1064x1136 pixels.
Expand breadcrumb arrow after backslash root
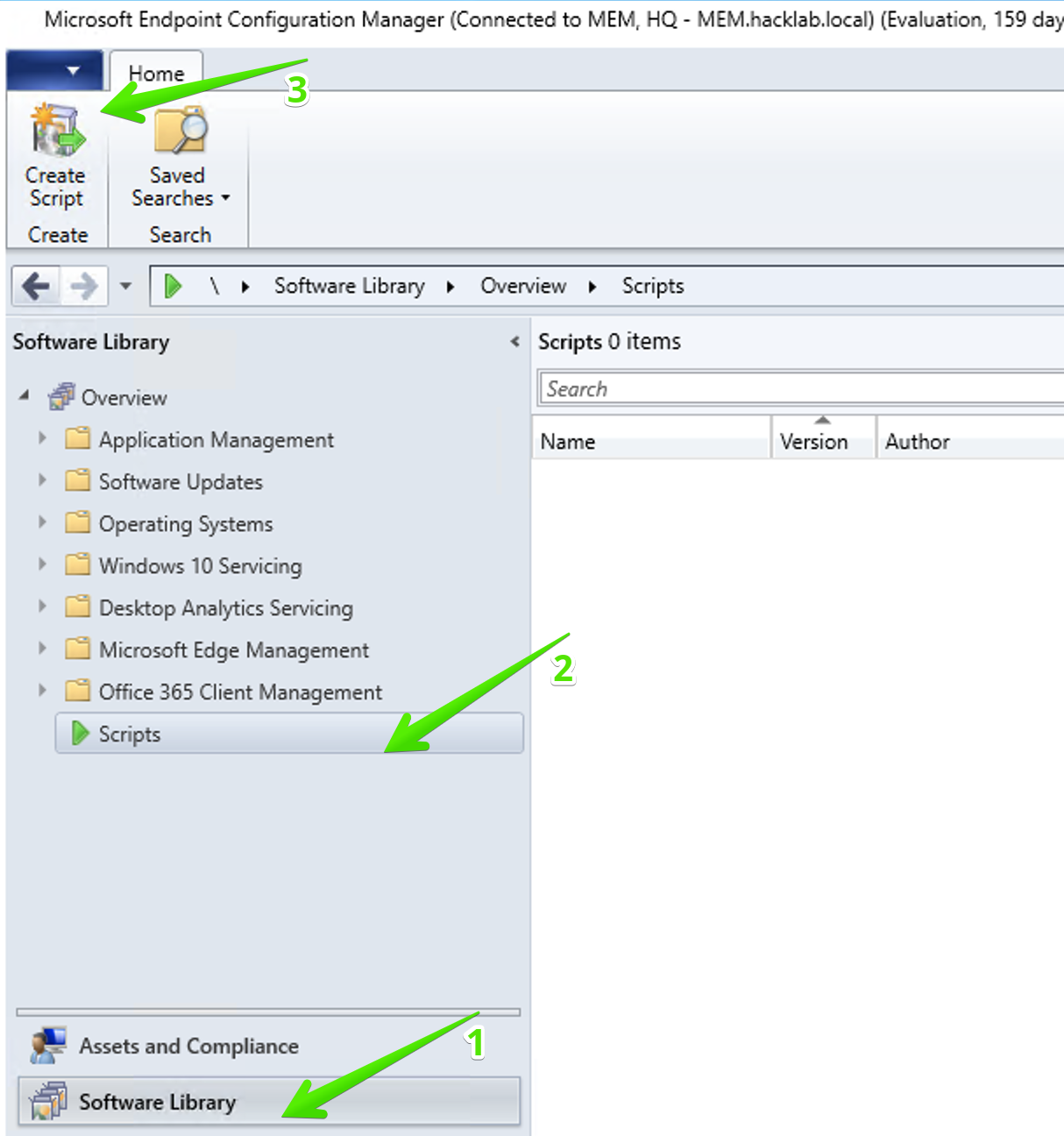pos(245,287)
